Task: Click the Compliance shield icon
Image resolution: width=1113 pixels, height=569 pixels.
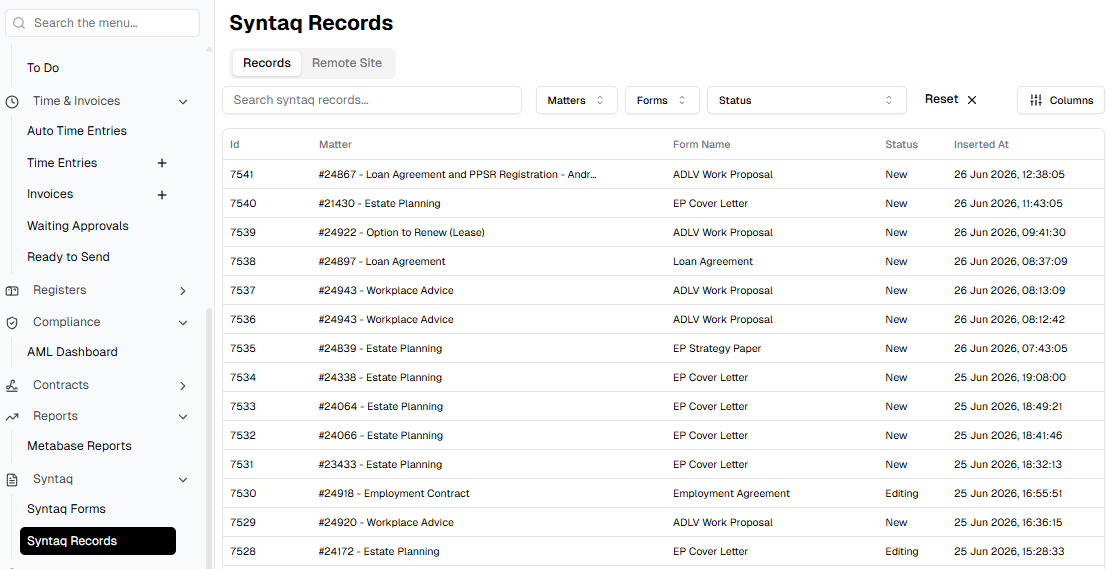Action: click(x=12, y=323)
